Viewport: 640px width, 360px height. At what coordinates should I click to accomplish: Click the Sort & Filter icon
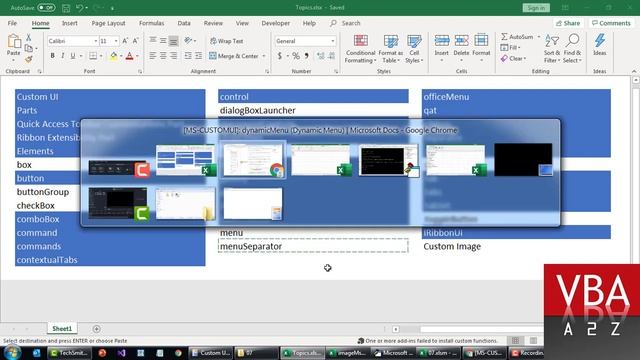click(552, 41)
